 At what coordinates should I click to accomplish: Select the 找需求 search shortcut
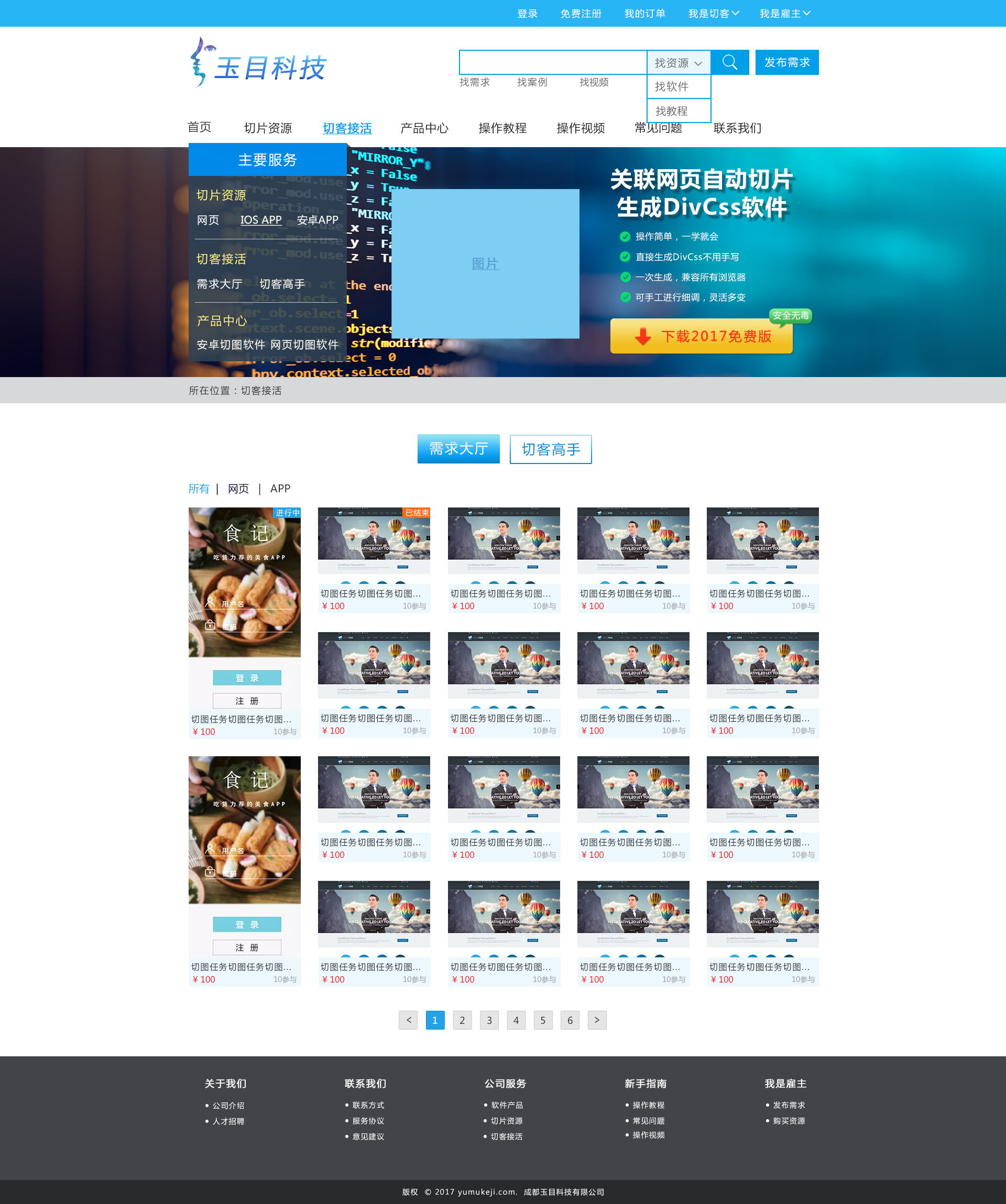(474, 82)
